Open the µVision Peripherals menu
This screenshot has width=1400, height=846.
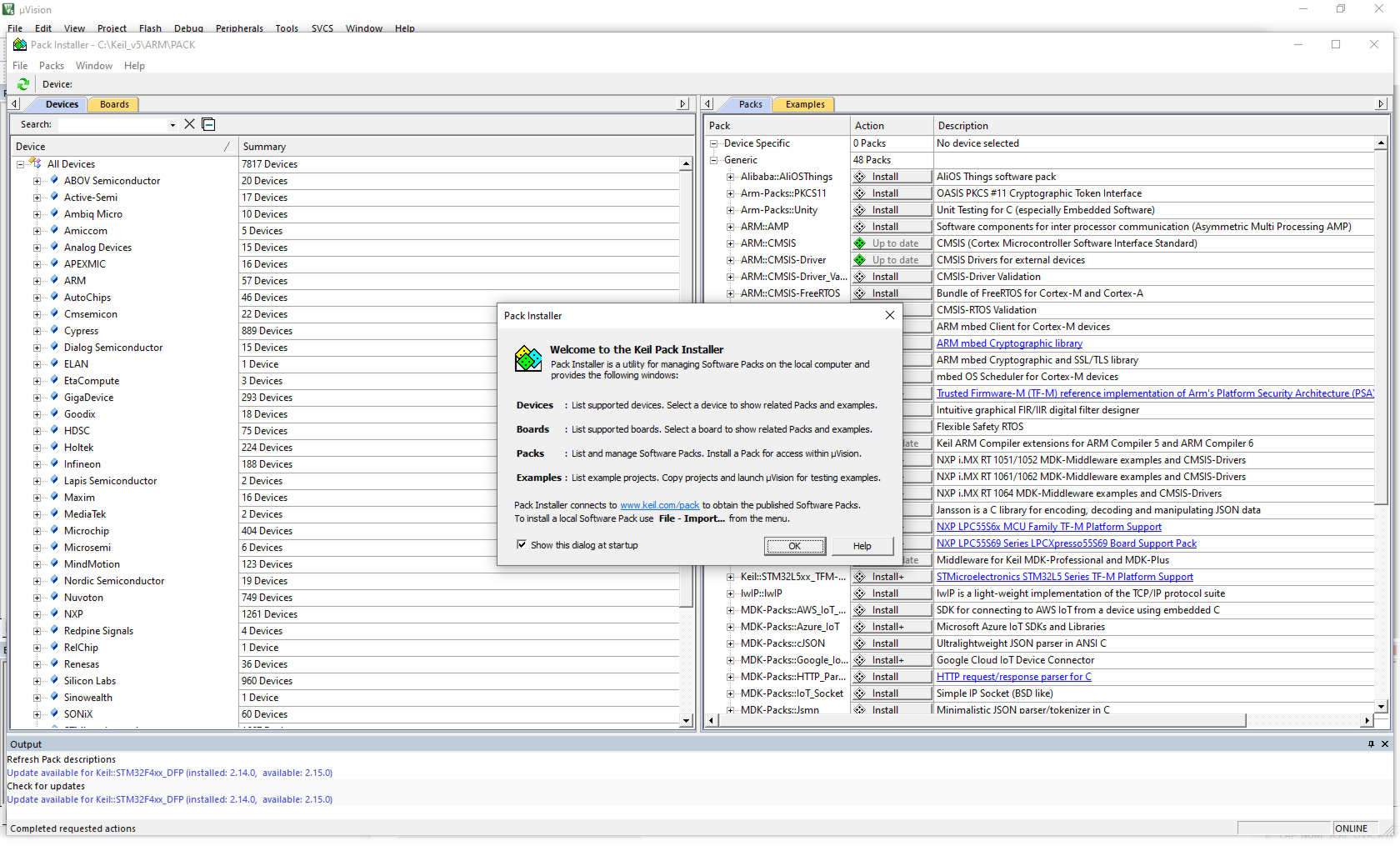(239, 28)
